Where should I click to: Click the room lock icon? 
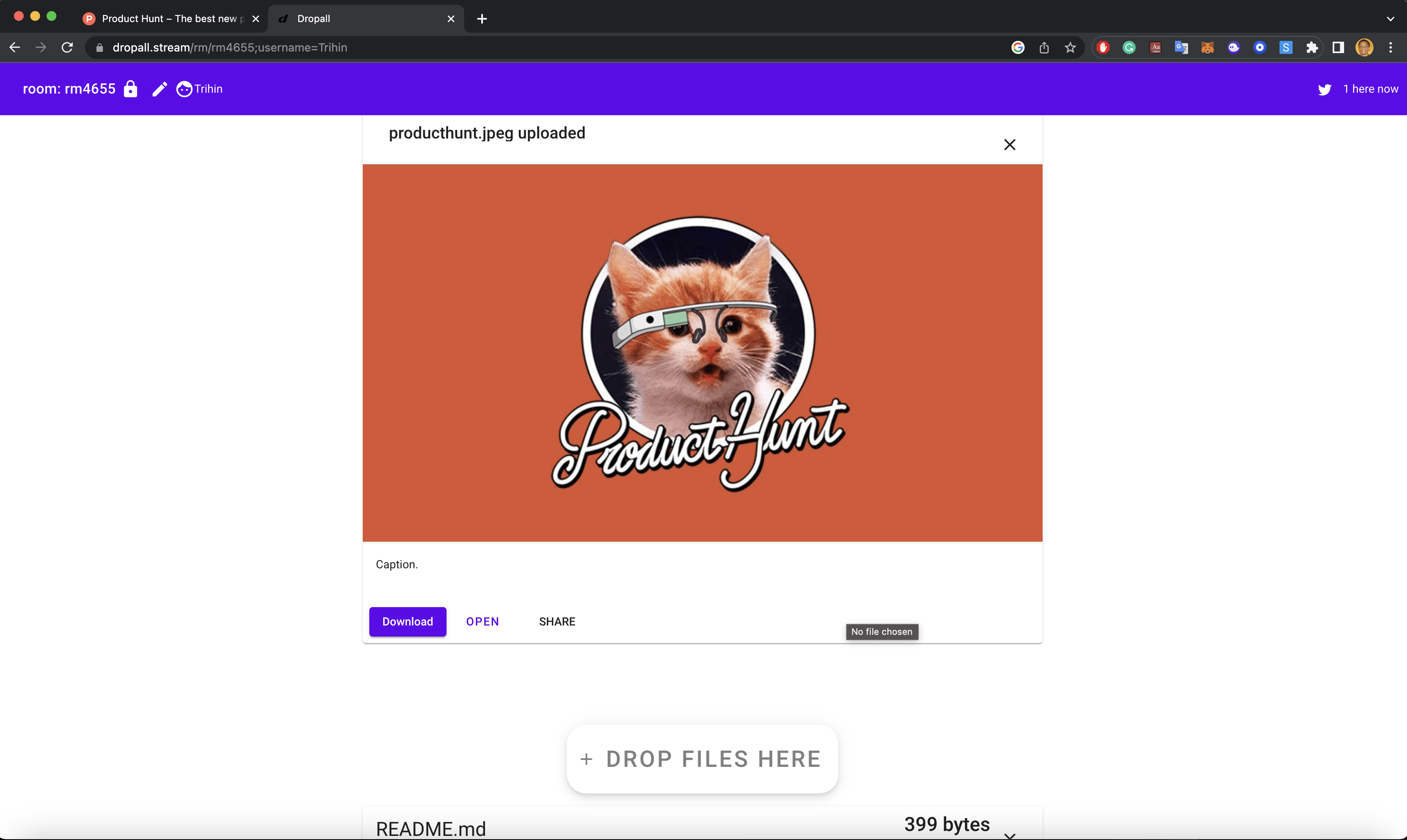point(130,89)
